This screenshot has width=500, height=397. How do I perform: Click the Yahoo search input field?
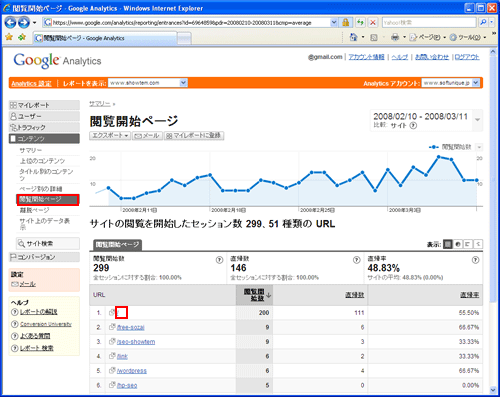429,22
